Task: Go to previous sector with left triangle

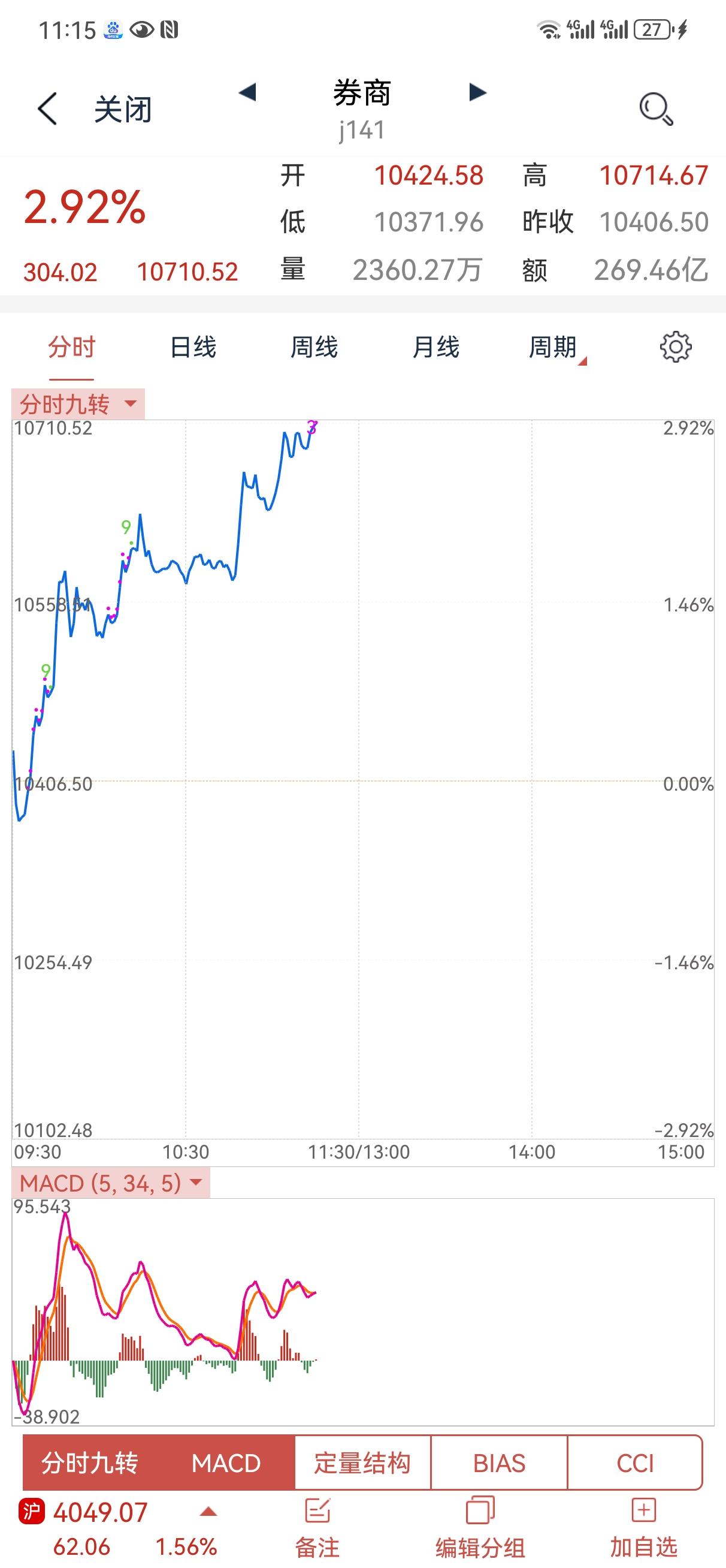Action: (x=247, y=92)
